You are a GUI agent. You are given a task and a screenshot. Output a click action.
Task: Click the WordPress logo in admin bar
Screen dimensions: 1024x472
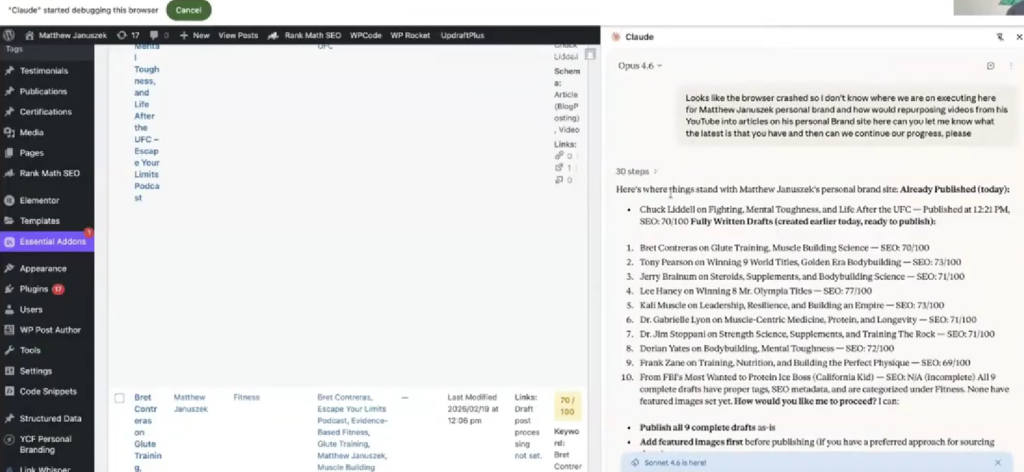click(9, 35)
